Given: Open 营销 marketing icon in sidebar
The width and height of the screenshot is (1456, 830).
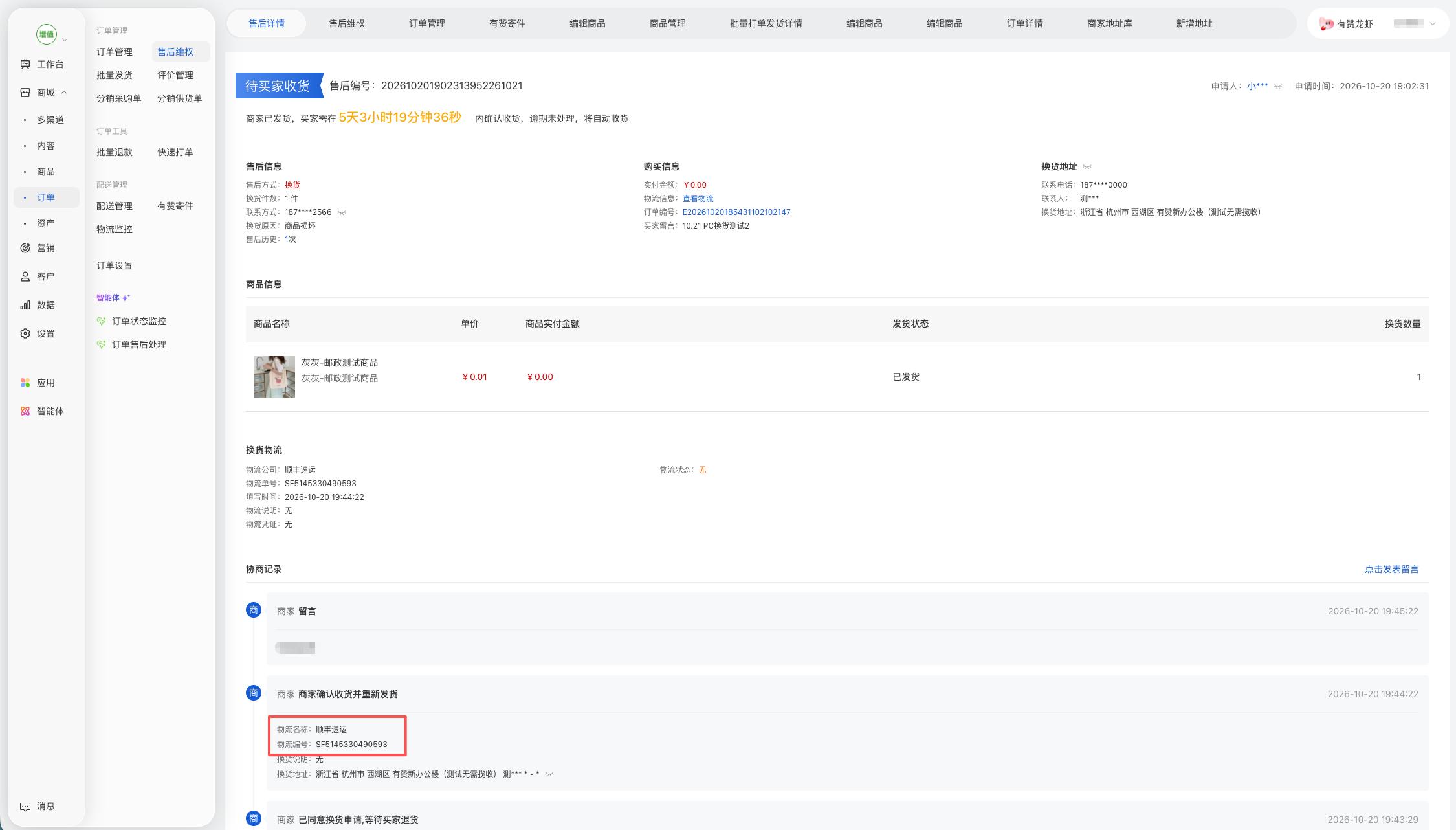Looking at the screenshot, I should [x=25, y=248].
